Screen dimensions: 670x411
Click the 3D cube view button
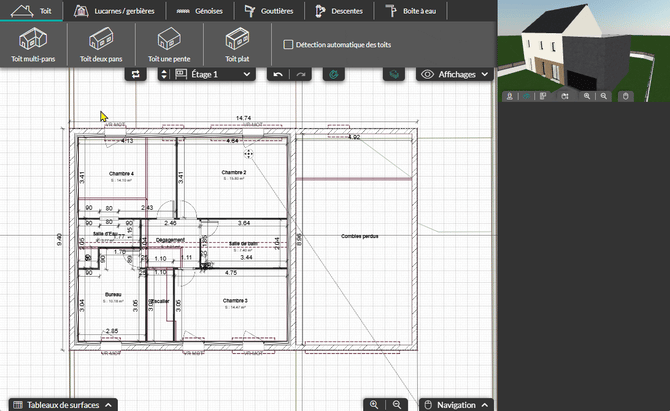coord(396,74)
